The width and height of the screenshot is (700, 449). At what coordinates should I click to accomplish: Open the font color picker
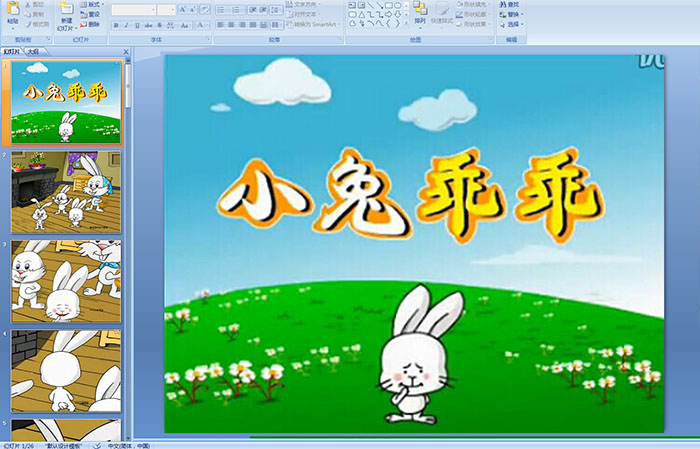[203, 25]
